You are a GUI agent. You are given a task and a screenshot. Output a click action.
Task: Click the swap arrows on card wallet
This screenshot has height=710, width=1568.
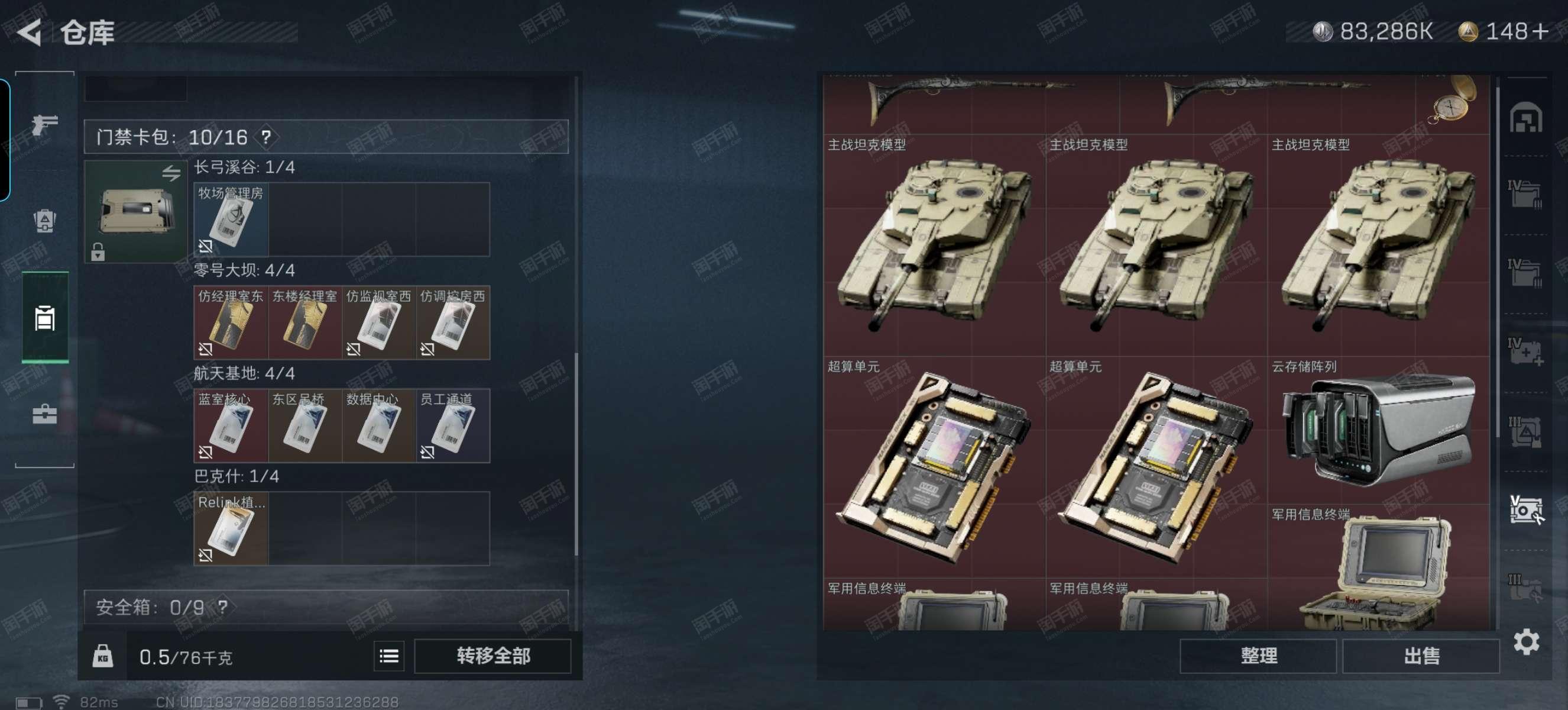click(171, 173)
